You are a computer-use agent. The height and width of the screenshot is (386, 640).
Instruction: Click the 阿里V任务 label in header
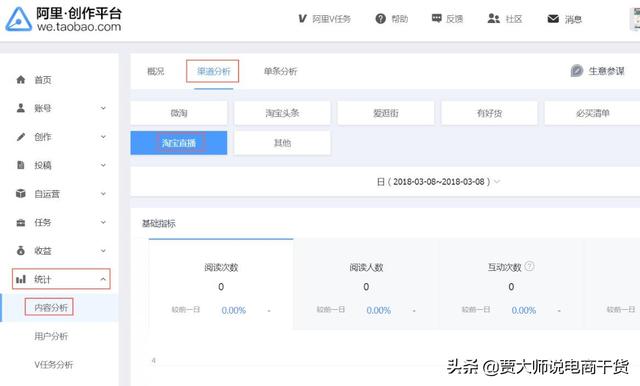331,19
